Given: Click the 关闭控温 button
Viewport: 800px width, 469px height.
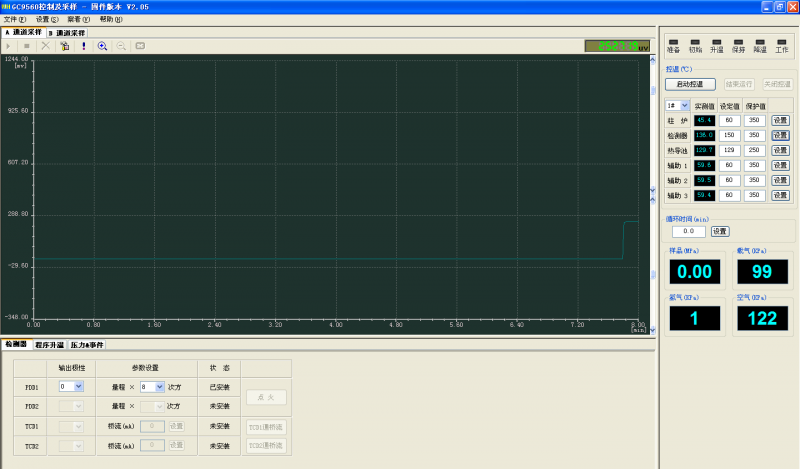Looking at the screenshot, I should (777, 84).
